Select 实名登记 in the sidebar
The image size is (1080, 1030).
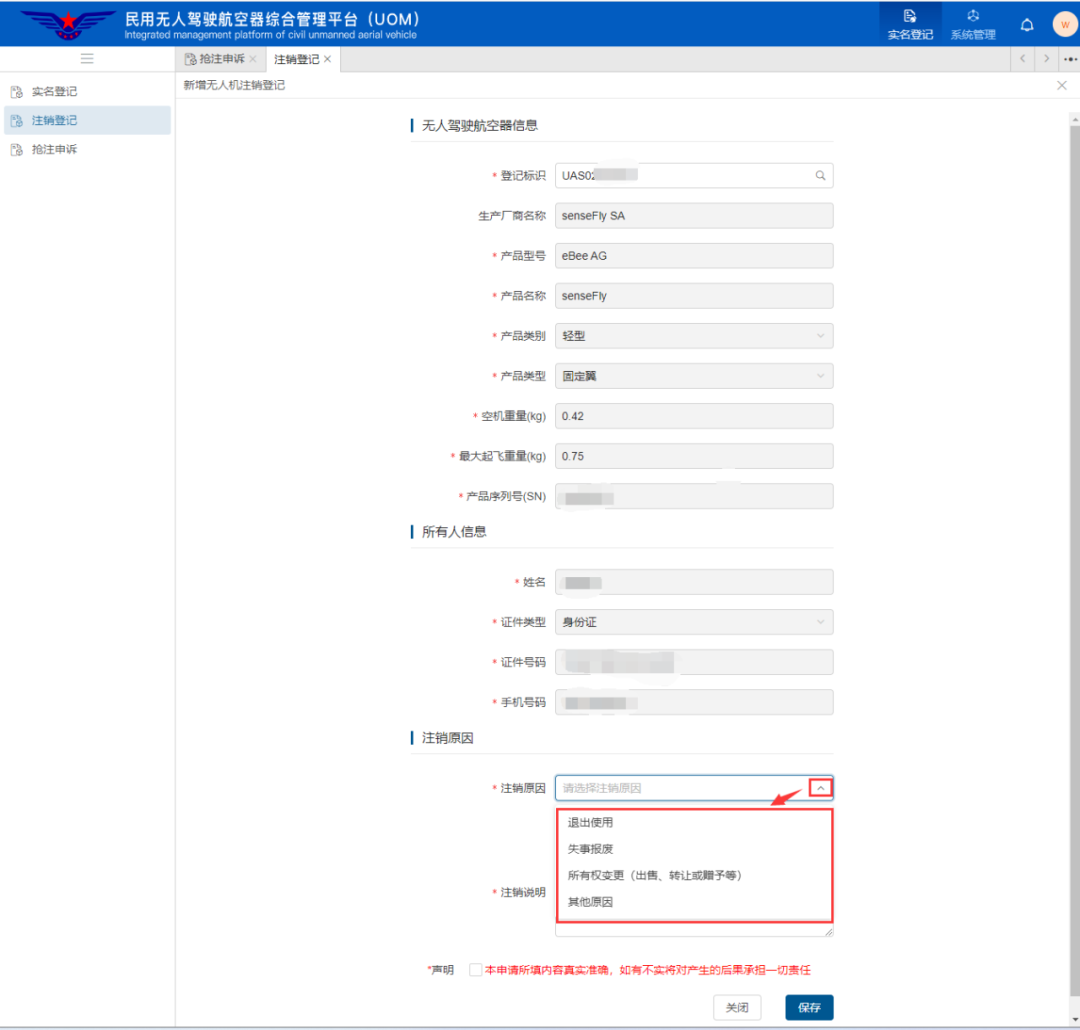click(87, 92)
